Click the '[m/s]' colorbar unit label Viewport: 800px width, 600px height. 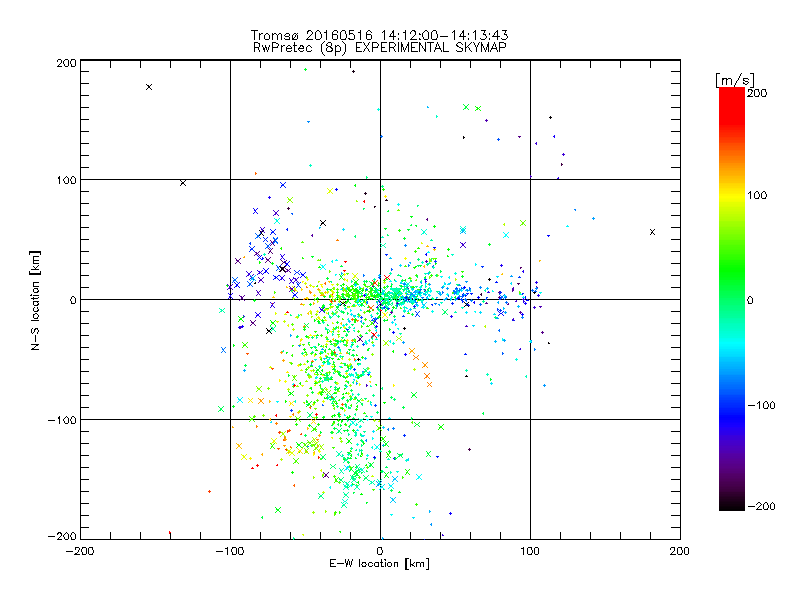pos(735,80)
